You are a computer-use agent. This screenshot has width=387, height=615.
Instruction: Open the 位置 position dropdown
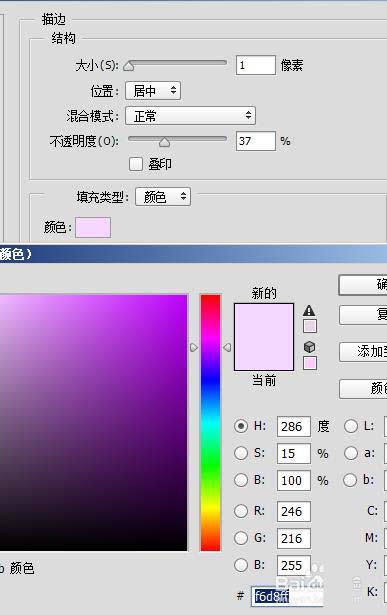tap(153, 91)
